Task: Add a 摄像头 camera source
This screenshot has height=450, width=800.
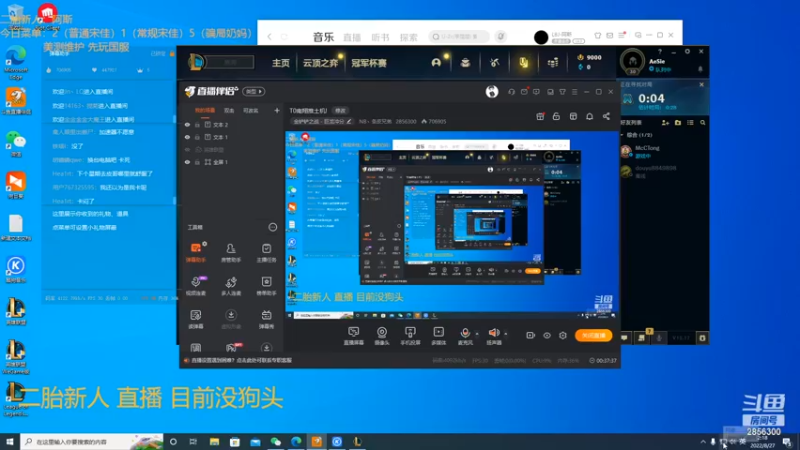Action: point(382,336)
